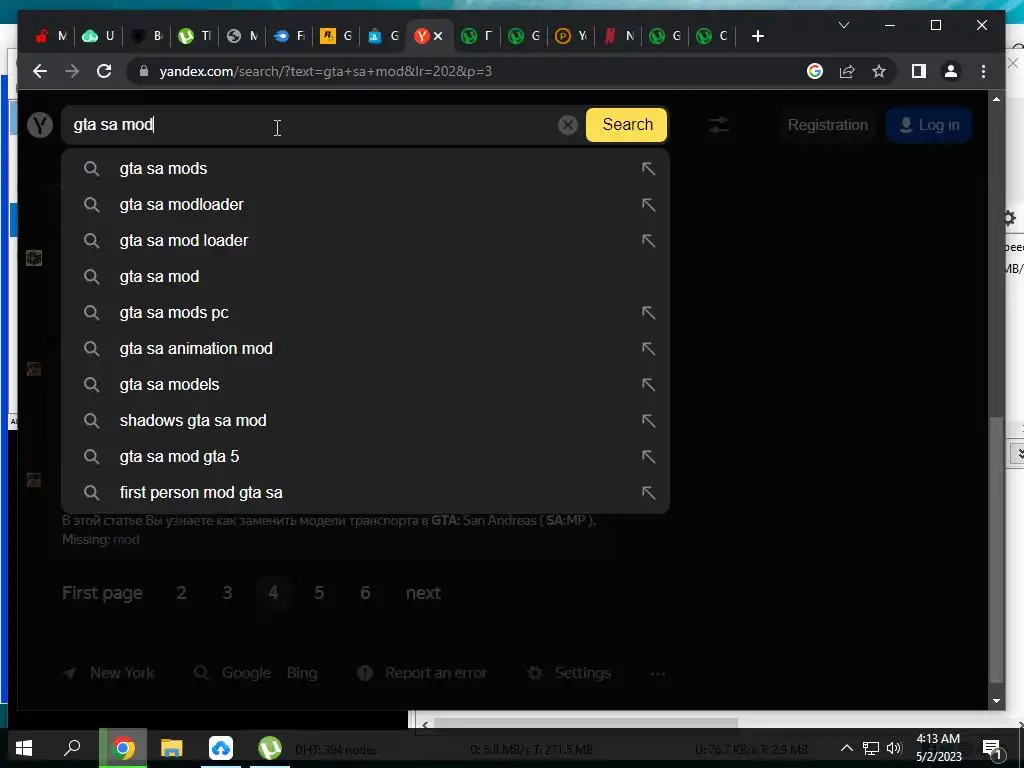Open a new browser tab
The width and height of the screenshot is (1024, 768).
tap(758, 36)
